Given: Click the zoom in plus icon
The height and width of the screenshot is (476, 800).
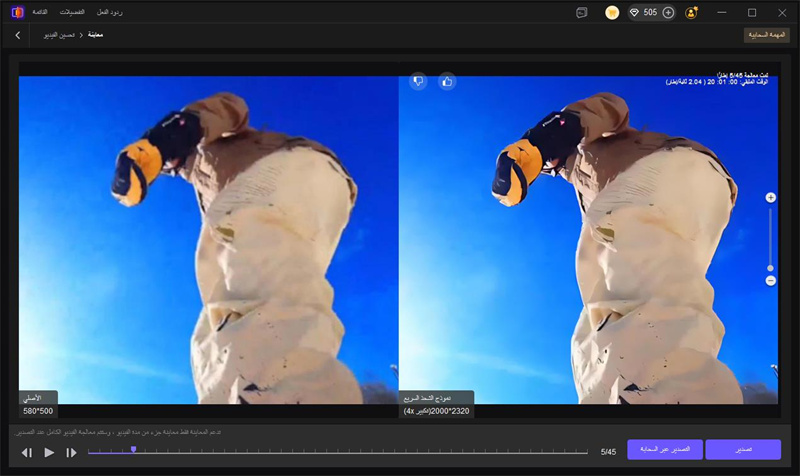Looking at the screenshot, I should [770, 198].
